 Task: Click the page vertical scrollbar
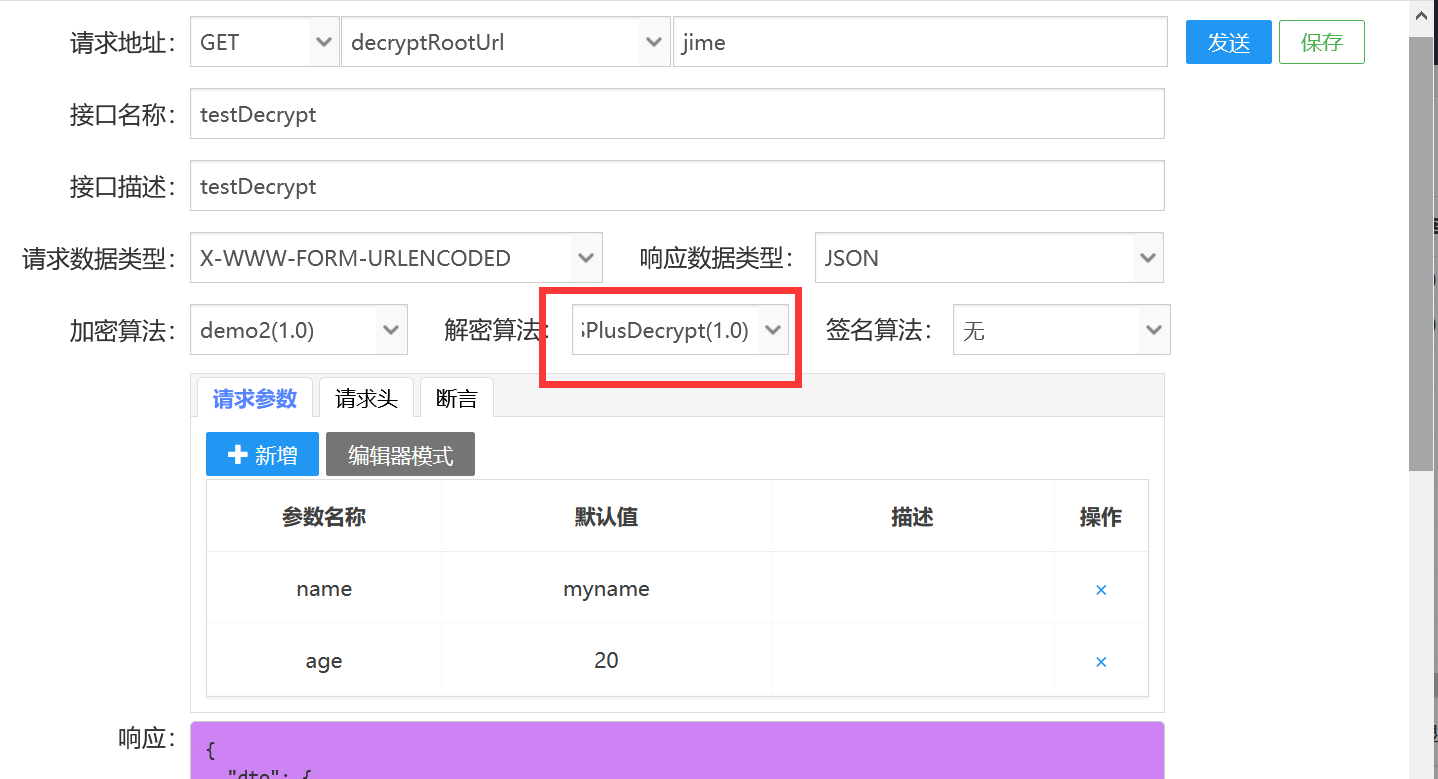(1421, 253)
